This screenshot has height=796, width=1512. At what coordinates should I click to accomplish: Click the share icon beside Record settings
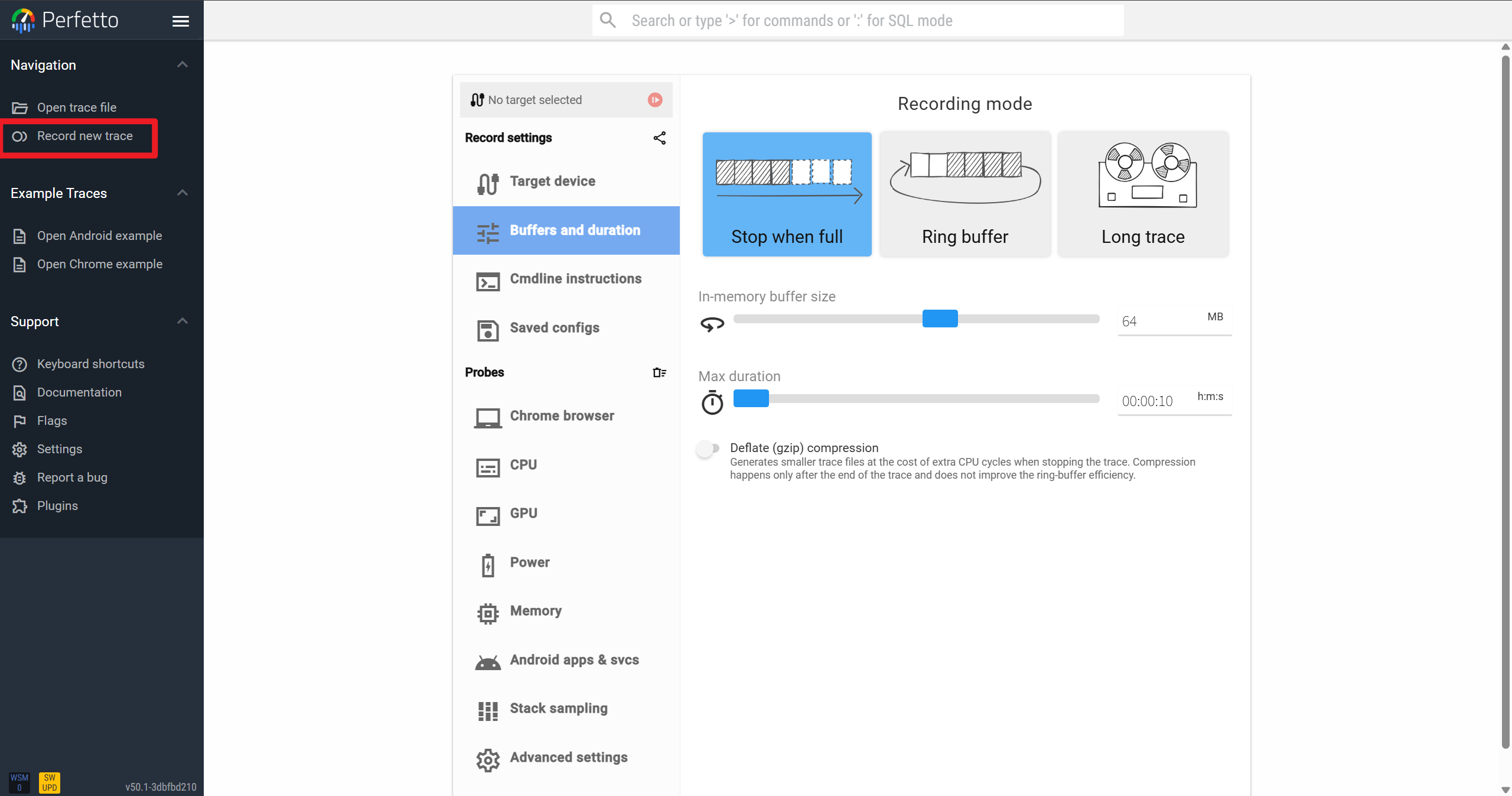659,138
